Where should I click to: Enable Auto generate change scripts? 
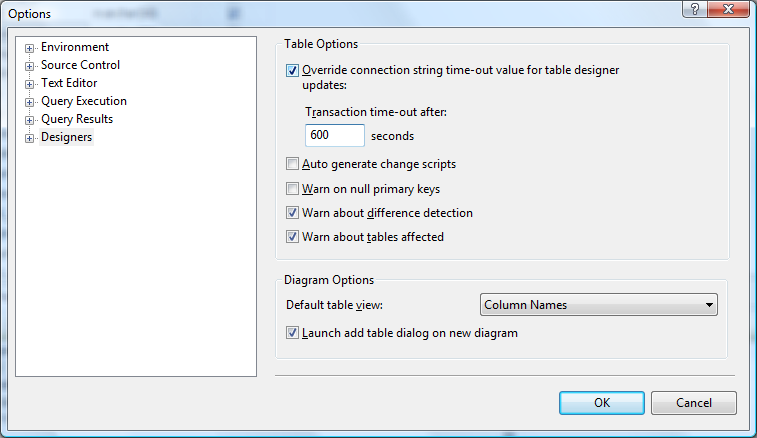point(293,164)
